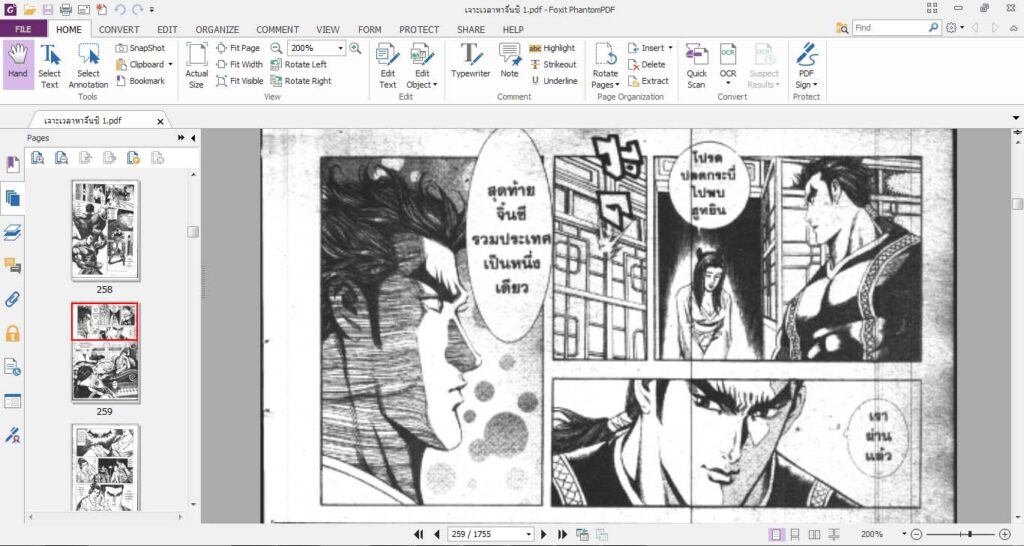1024x546 pixels.
Task: Switch to the COMMENT tab
Action: click(278, 29)
